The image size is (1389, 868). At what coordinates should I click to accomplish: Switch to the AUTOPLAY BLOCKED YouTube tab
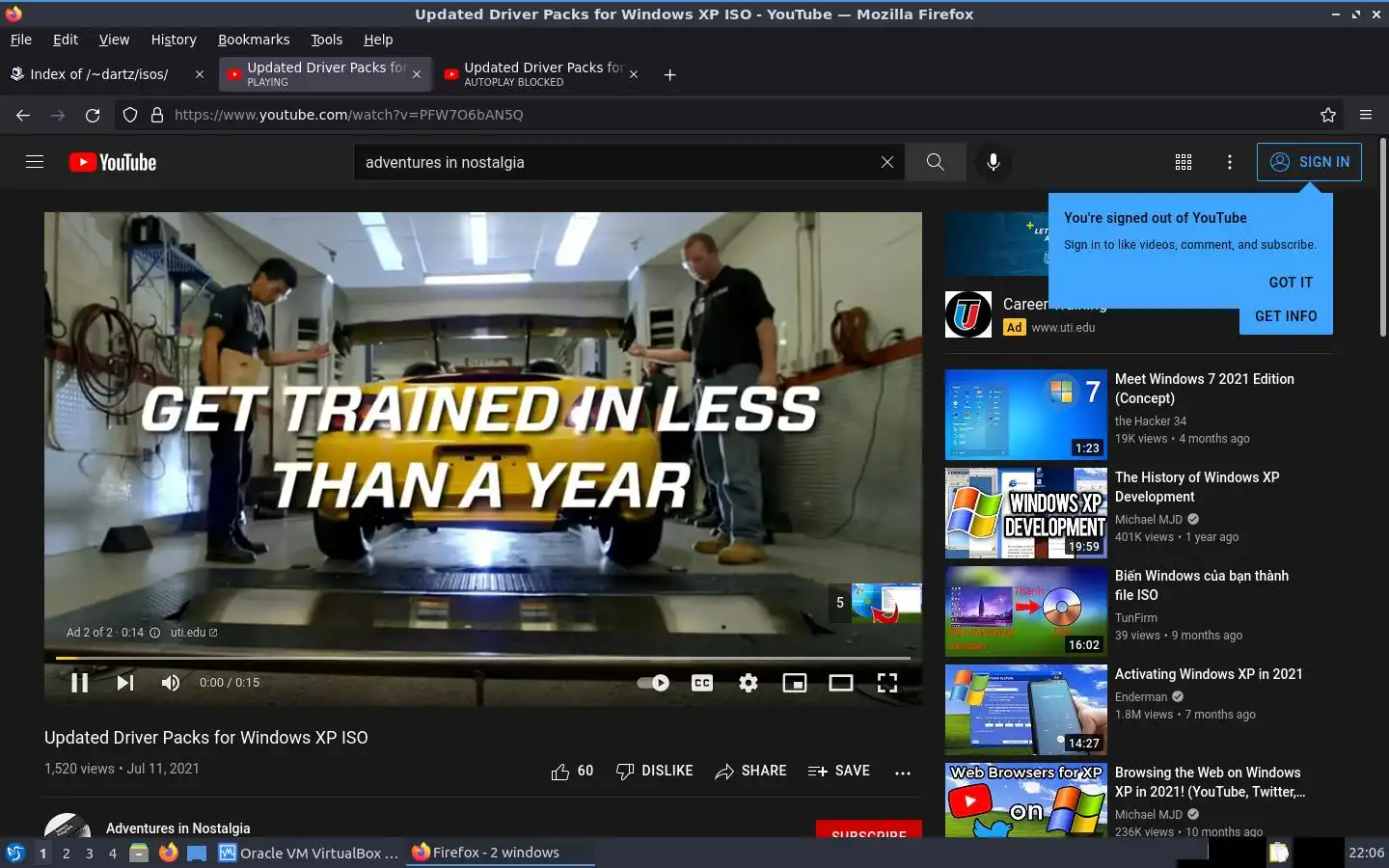coord(542,74)
